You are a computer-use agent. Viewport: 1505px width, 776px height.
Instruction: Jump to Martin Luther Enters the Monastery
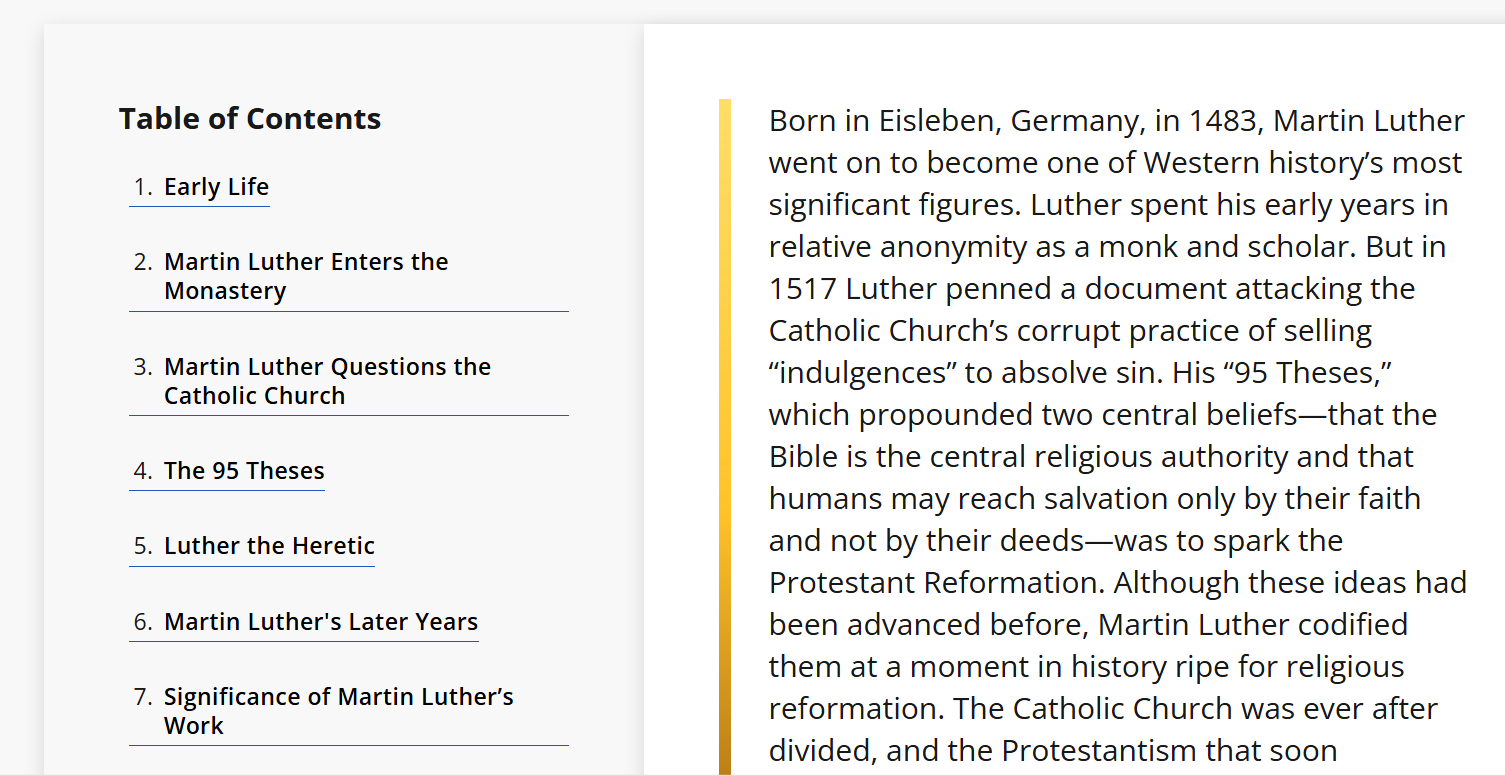[306, 276]
